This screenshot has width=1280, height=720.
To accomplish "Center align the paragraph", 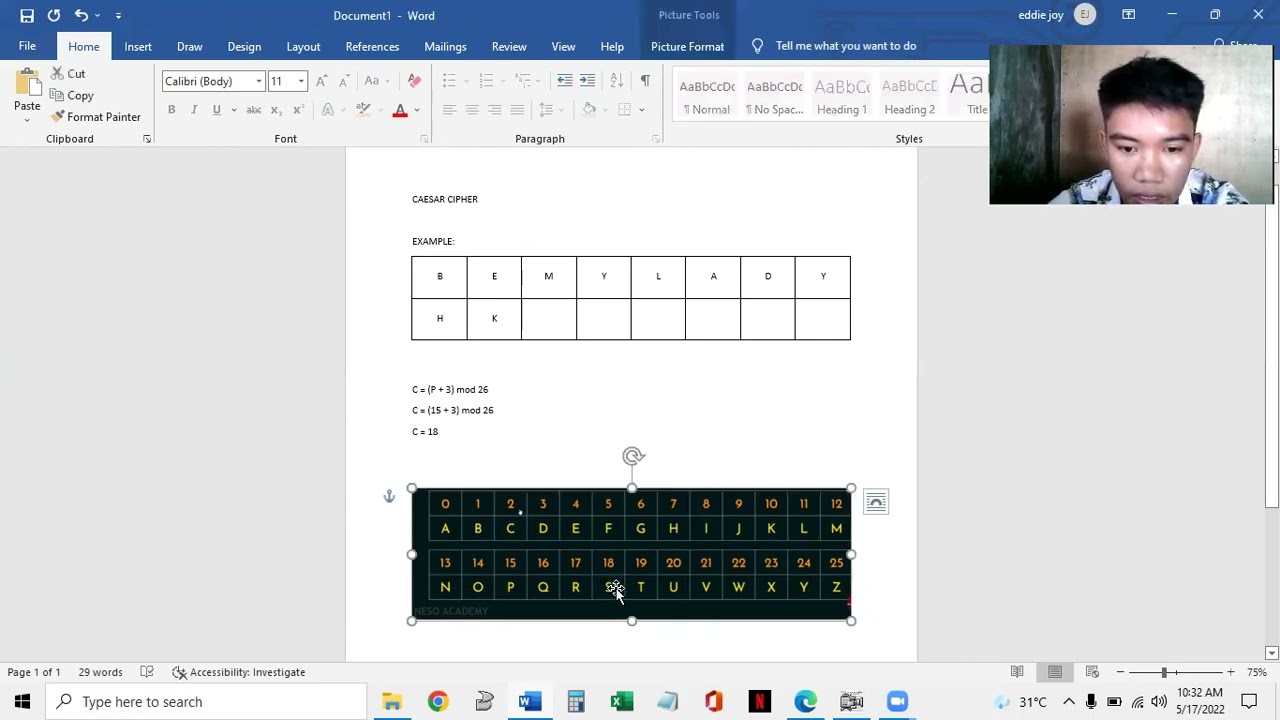I will click(x=471, y=110).
